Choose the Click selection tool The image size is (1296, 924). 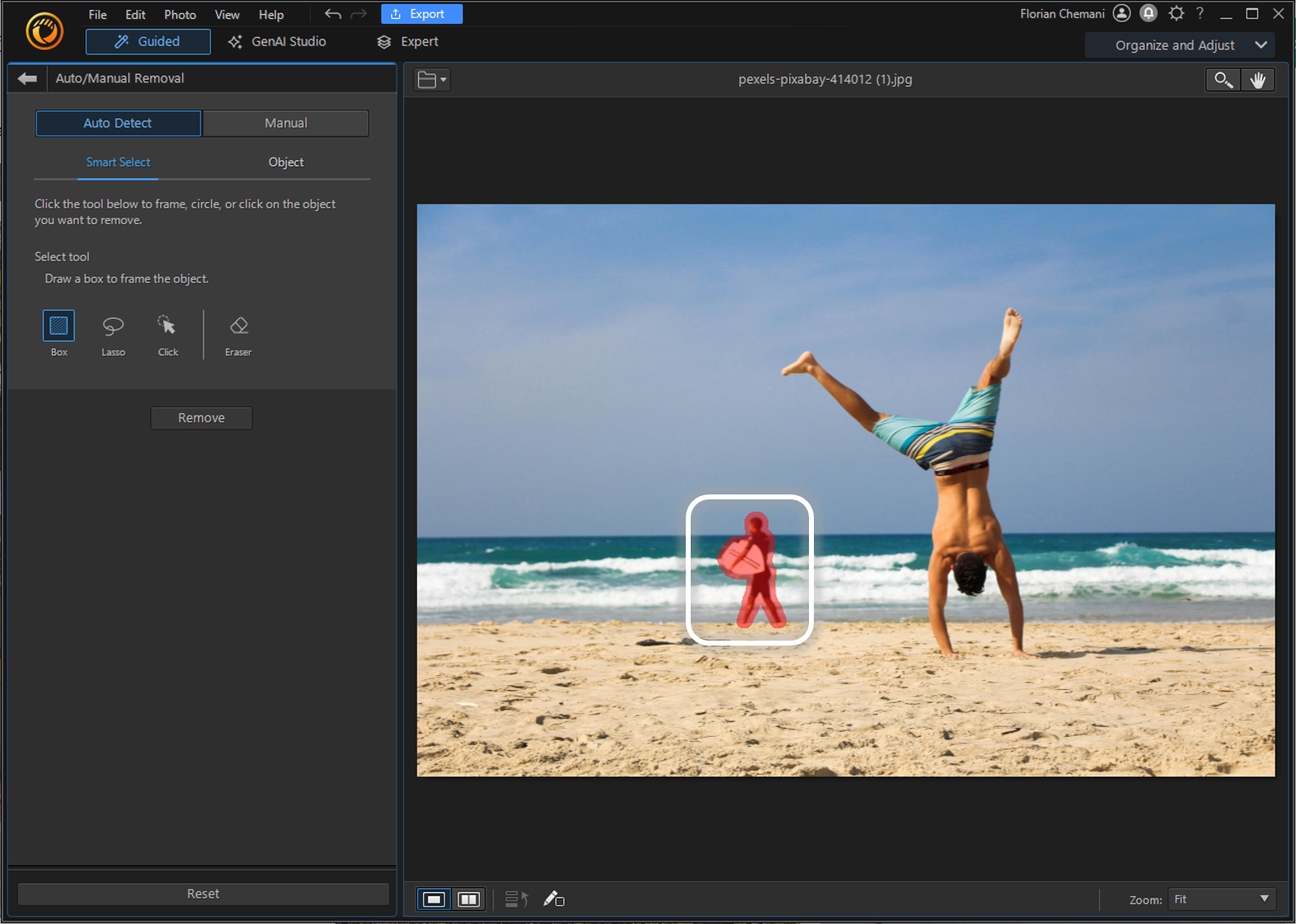pos(168,326)
